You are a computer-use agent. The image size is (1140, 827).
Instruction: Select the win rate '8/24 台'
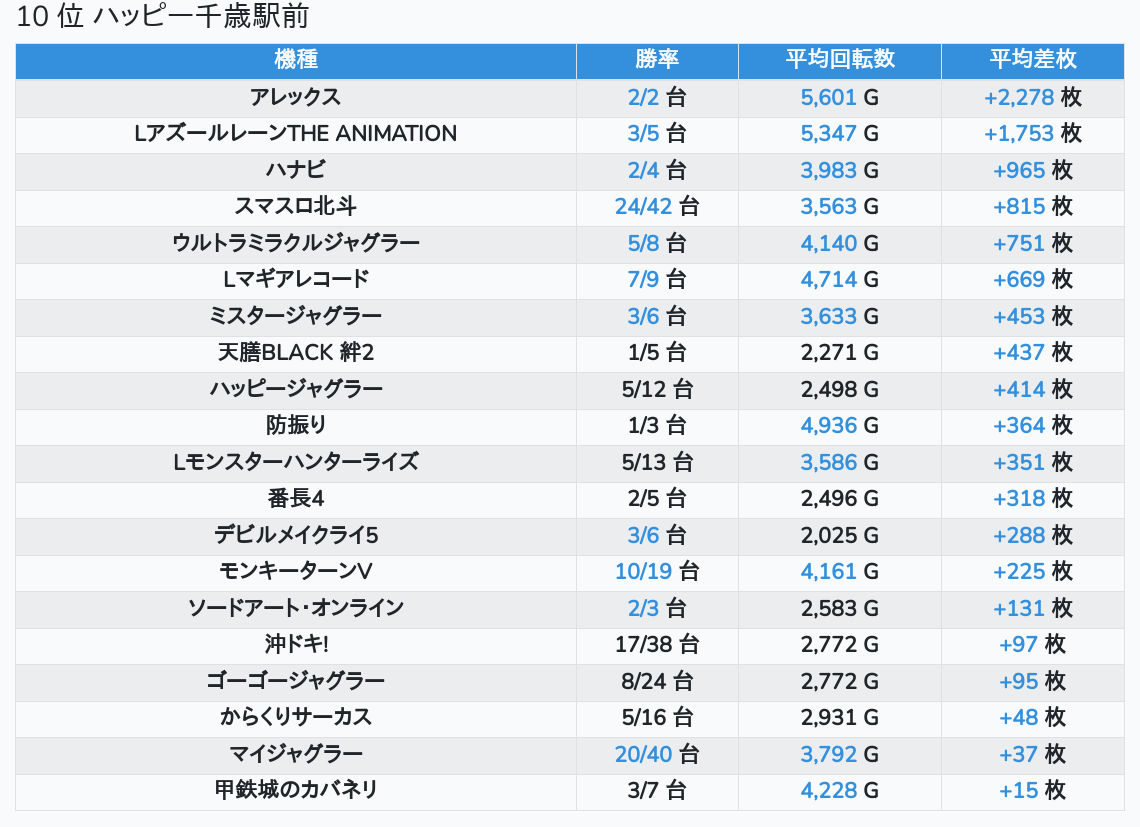(x=657, y=681)
